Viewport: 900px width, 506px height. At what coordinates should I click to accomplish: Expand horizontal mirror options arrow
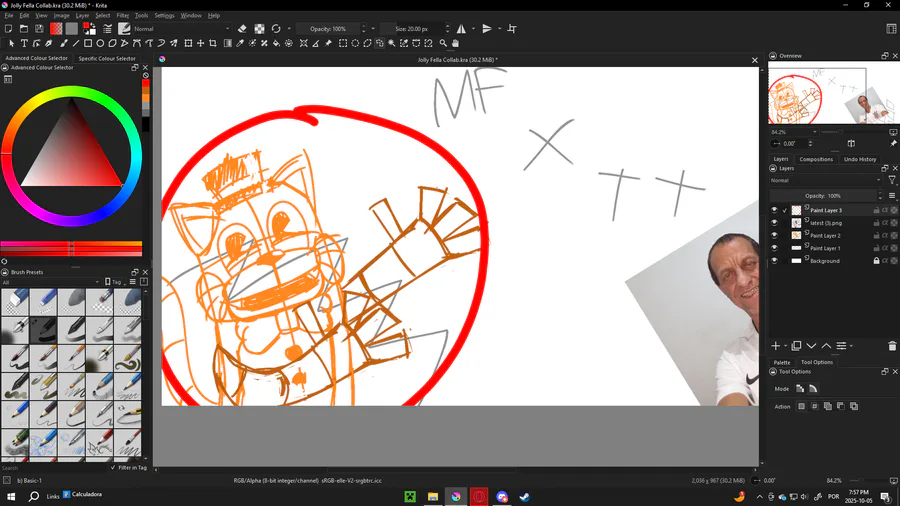coord(474,29)
